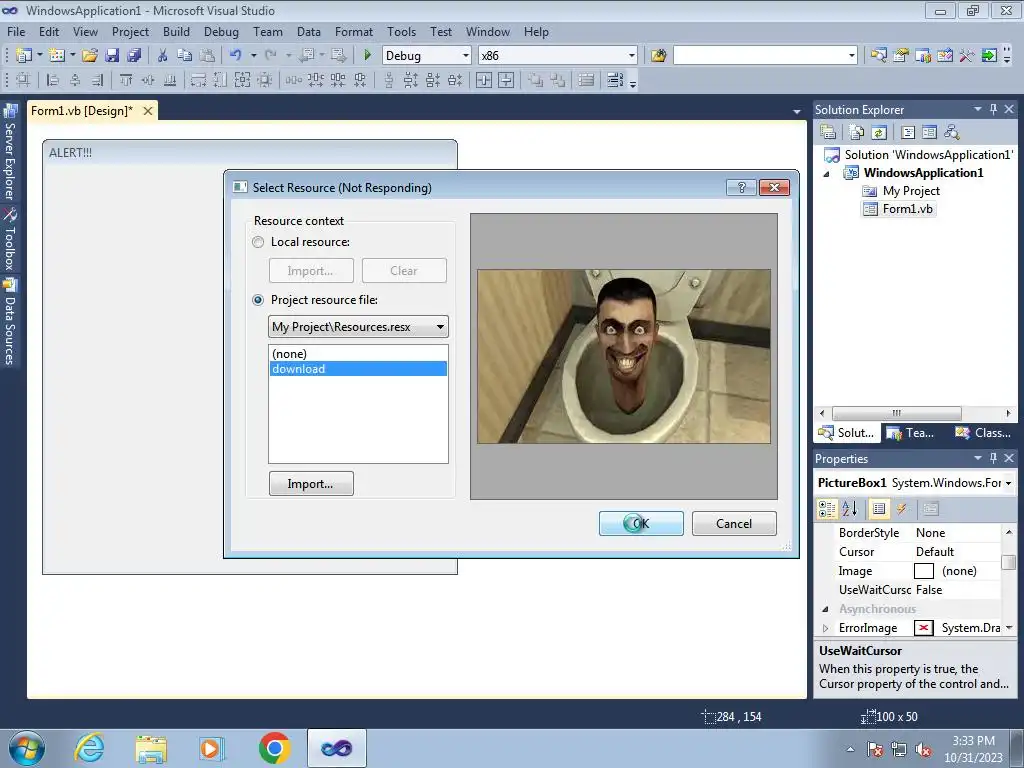Viewport: 1024px width, 768px height.
Task: Open the Project menu
Action: 130,31
